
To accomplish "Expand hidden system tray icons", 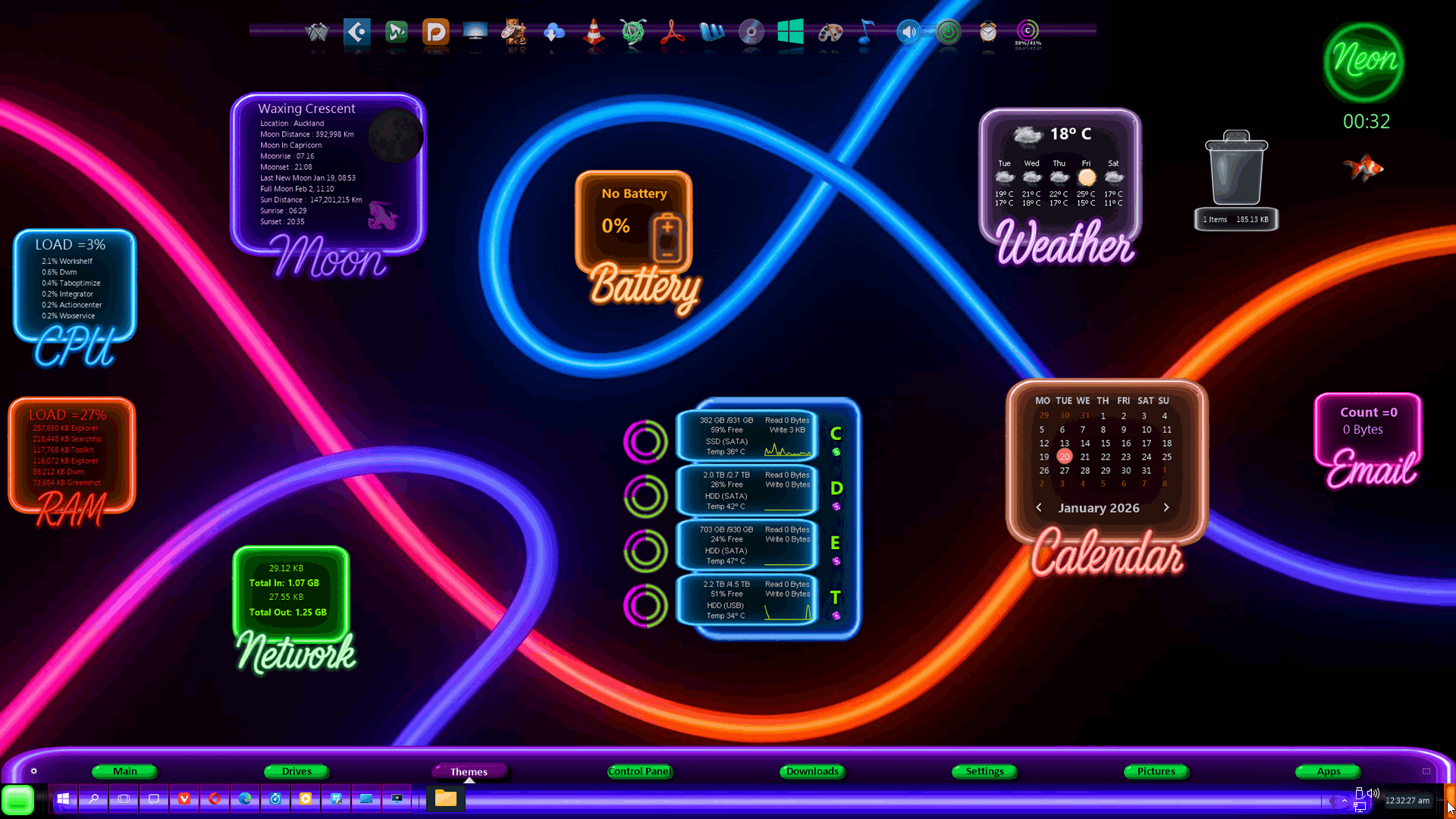I will tap(1344, 800).
